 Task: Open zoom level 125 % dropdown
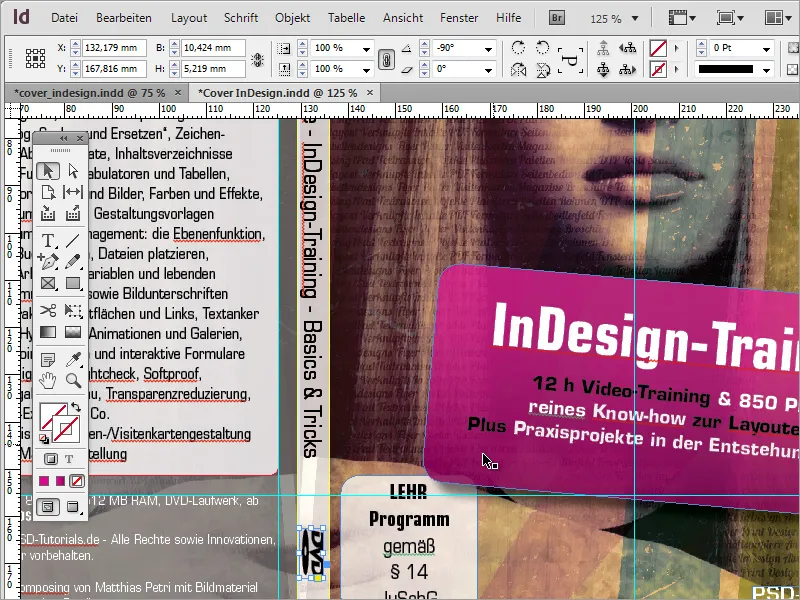(x=635, y=19)
